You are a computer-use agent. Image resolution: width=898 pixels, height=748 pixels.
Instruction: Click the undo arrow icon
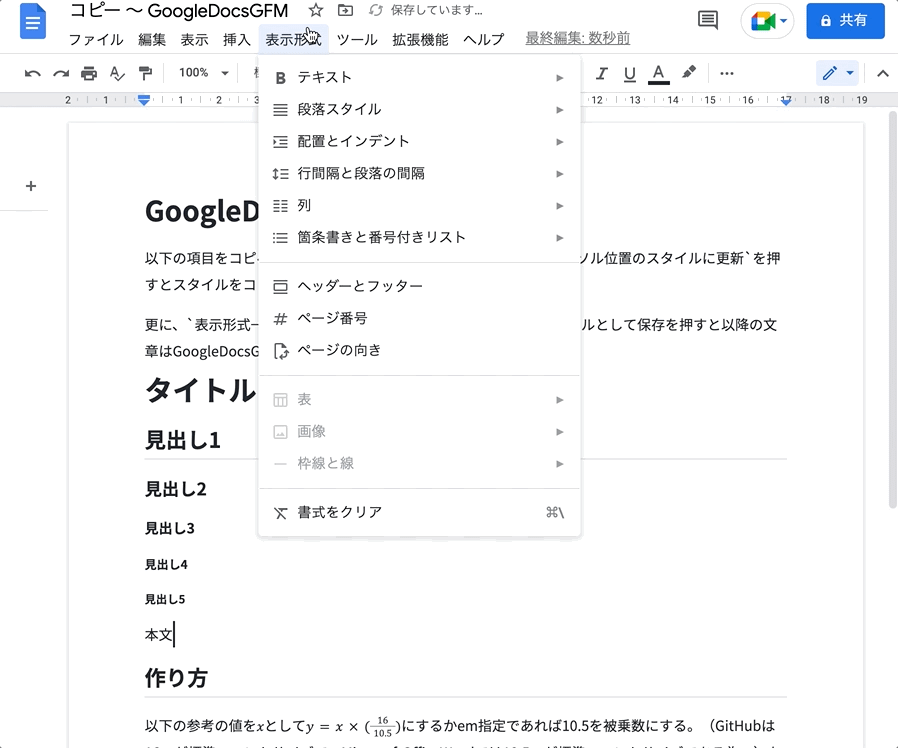pyautogui.click(x=33, y=73)
